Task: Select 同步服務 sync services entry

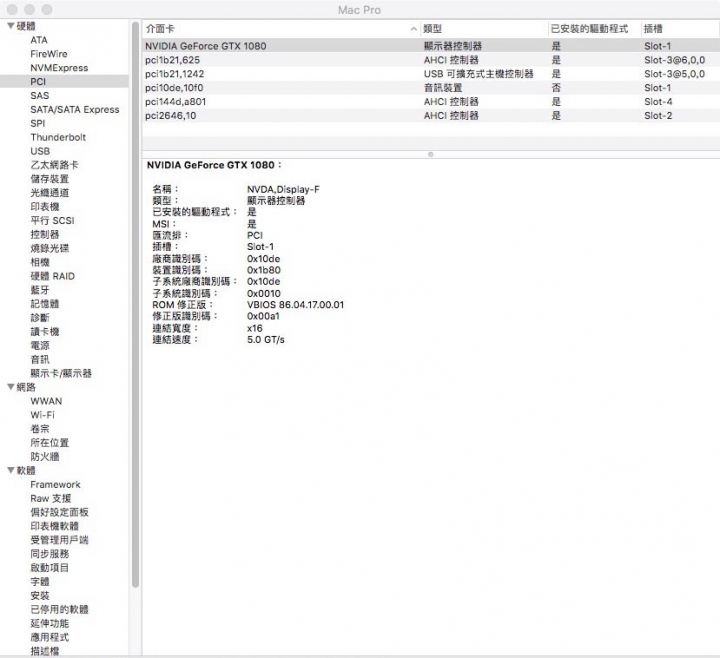Action: click(50, 554)
